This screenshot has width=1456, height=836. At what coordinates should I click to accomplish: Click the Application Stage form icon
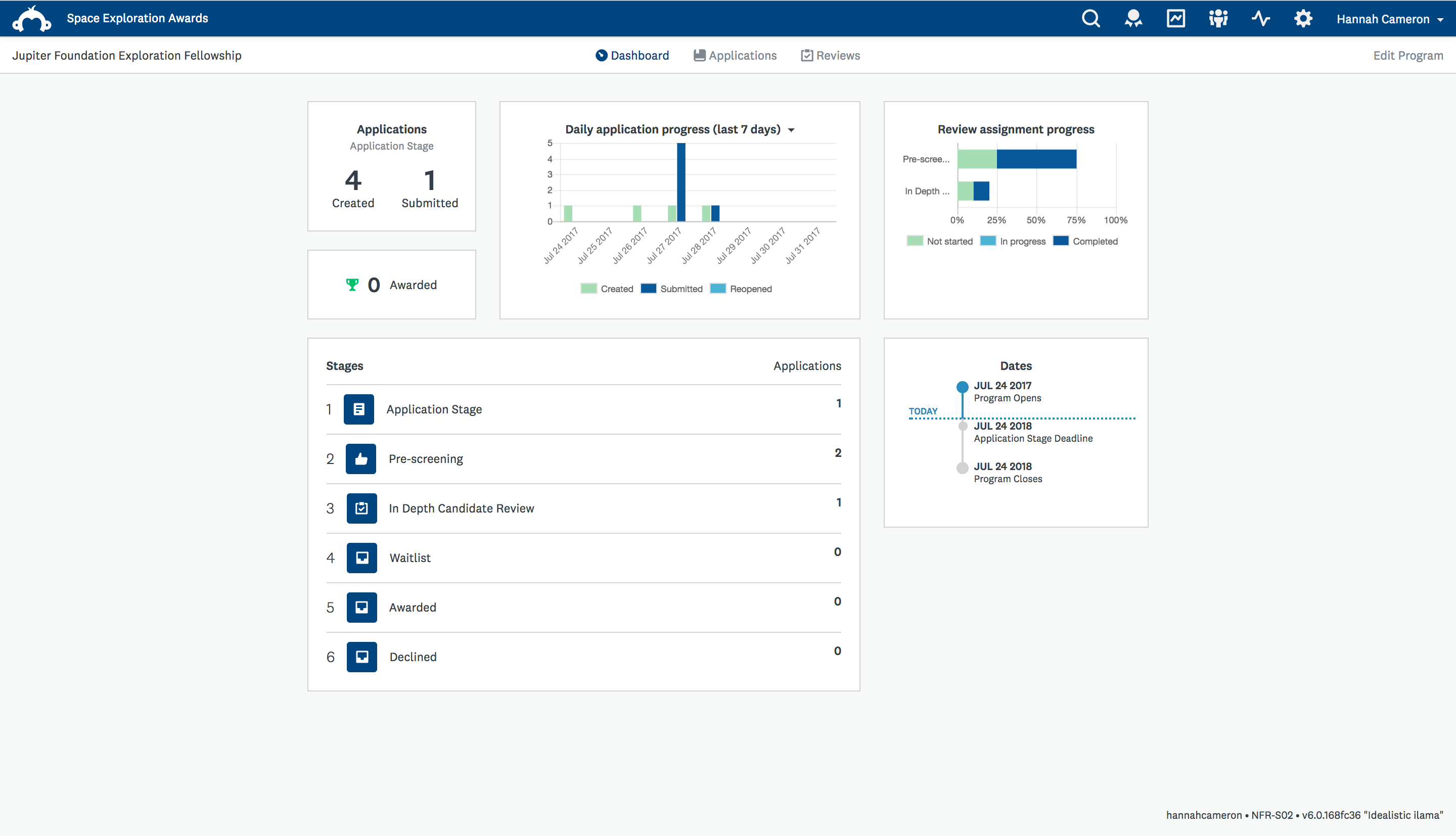pyautogui.click(x=358, y=409)
